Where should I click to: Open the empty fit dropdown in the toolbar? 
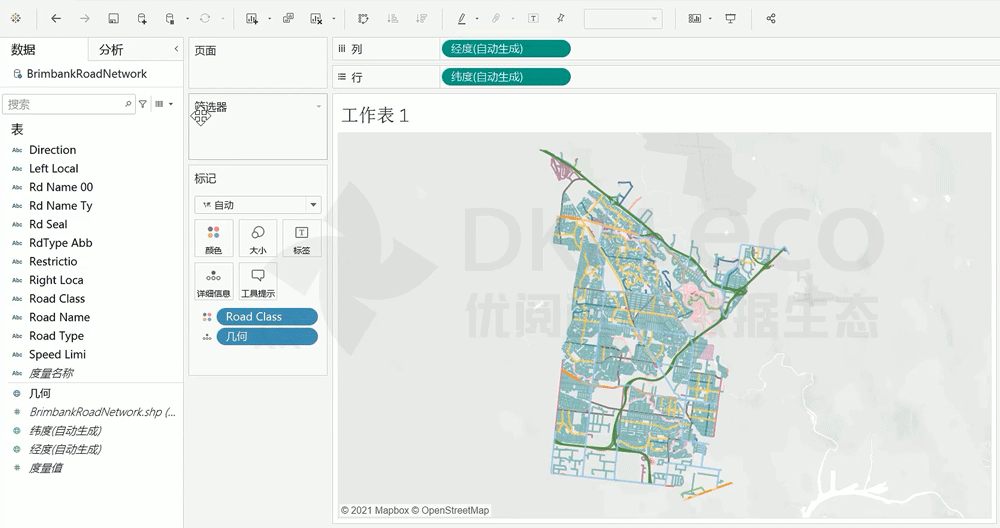(622, 19)
